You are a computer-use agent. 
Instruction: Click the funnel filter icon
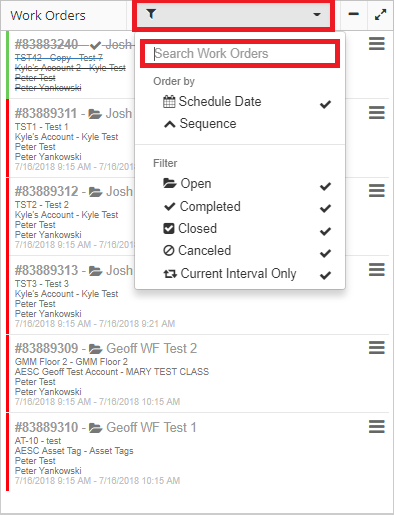[151, 14]
